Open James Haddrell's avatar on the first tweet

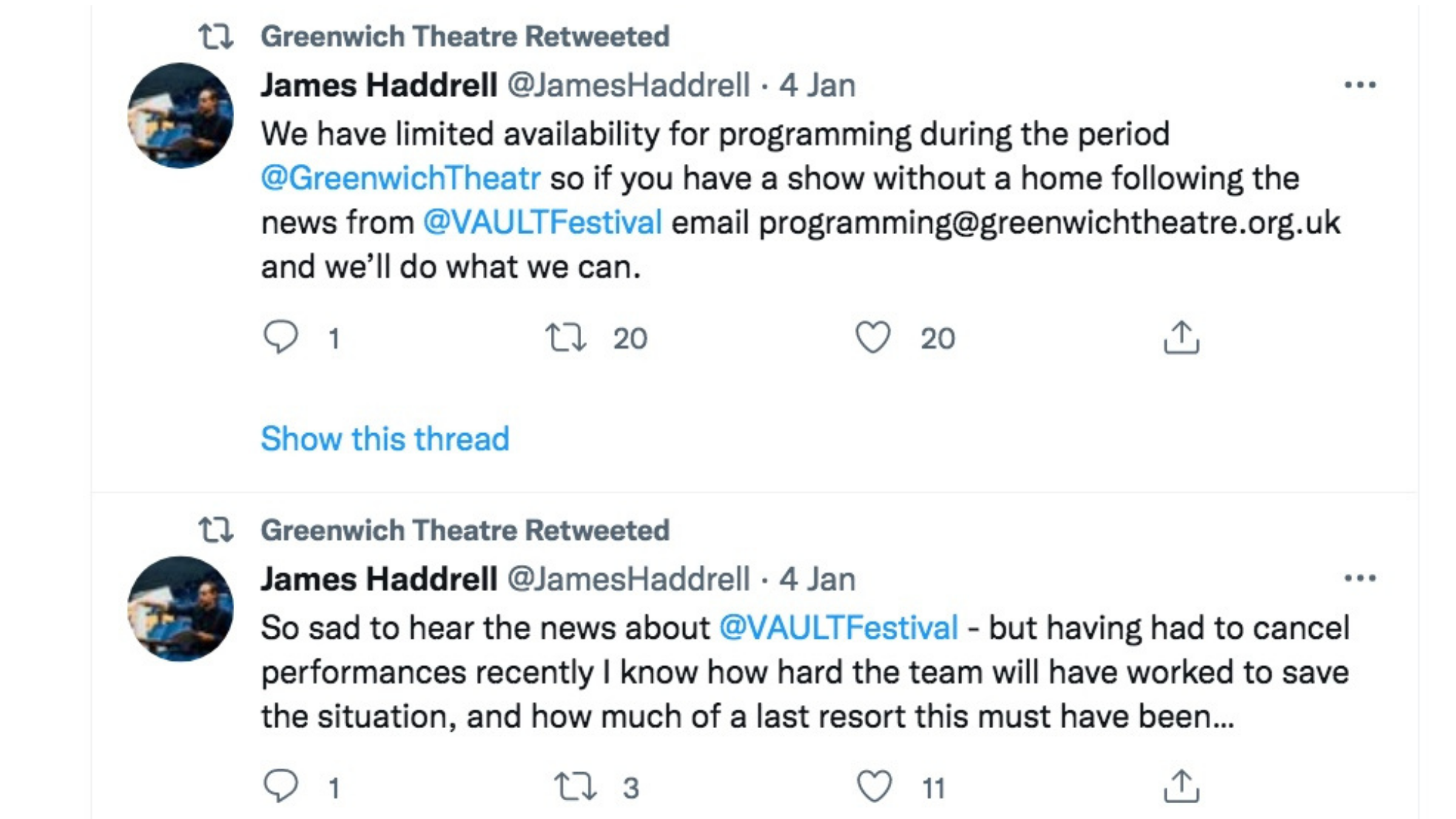pyautogui.click(x=181, y=115)
